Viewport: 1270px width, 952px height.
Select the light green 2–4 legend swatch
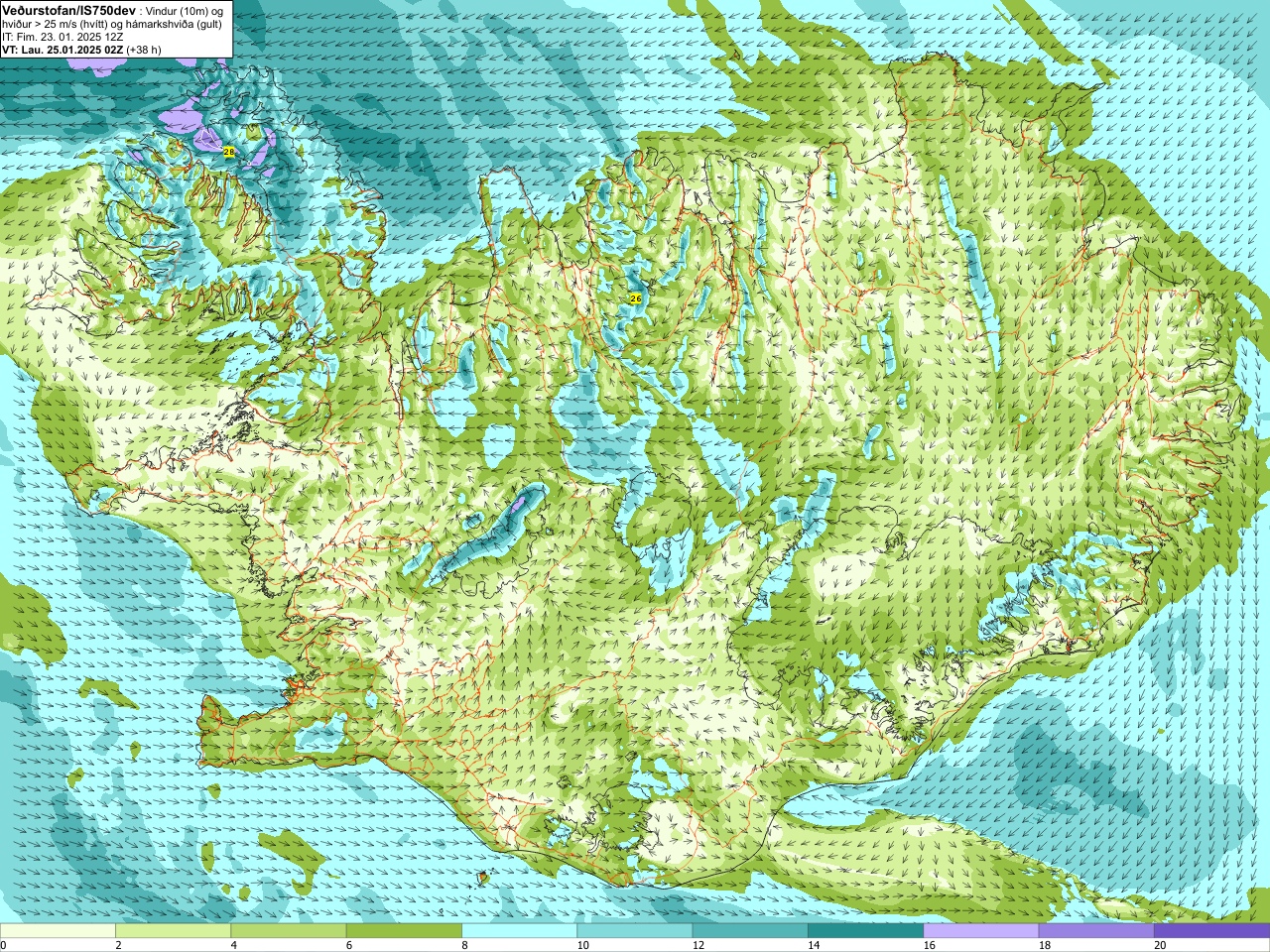click(173, 931)
